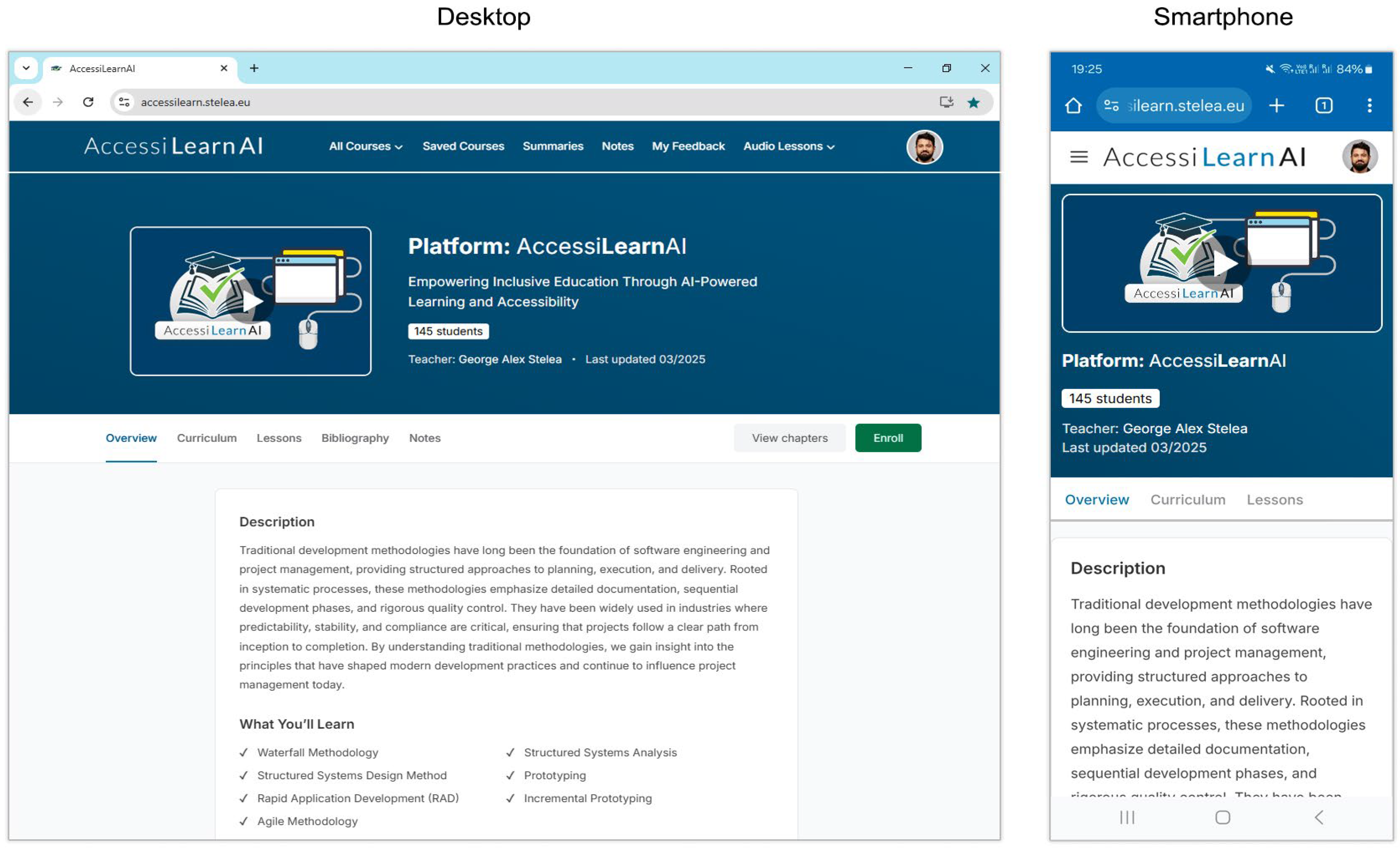Screen dimensions: 1400x848
Task: Click the desktop browser reload icon
Action: [88, 102]
